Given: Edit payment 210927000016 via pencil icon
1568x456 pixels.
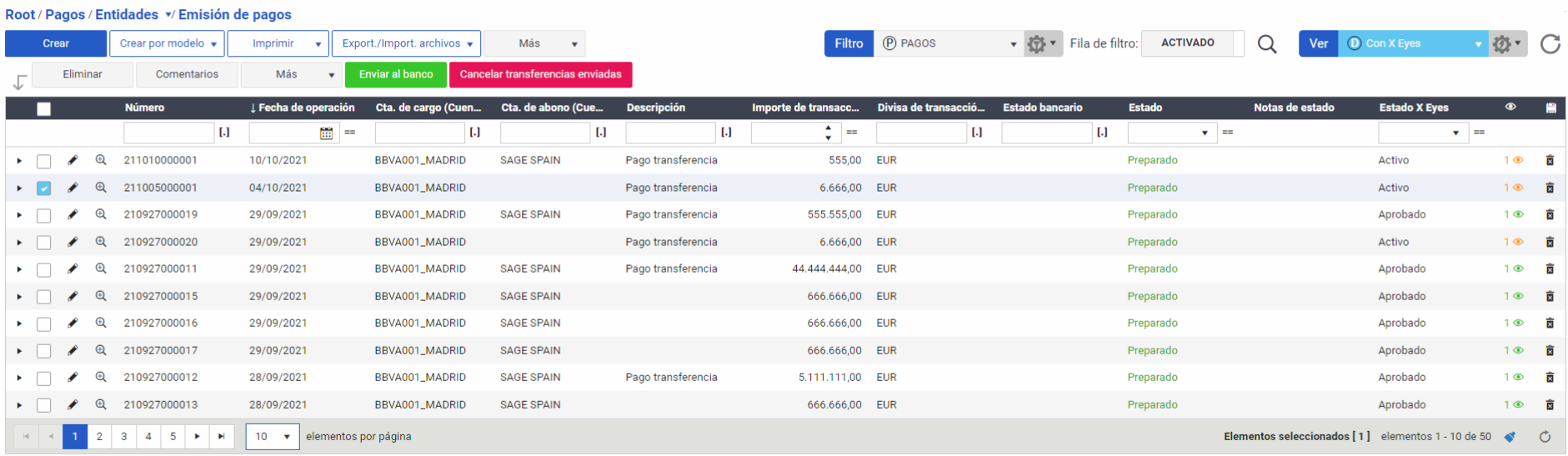Looking at the screenshot, I should [73, 323].
